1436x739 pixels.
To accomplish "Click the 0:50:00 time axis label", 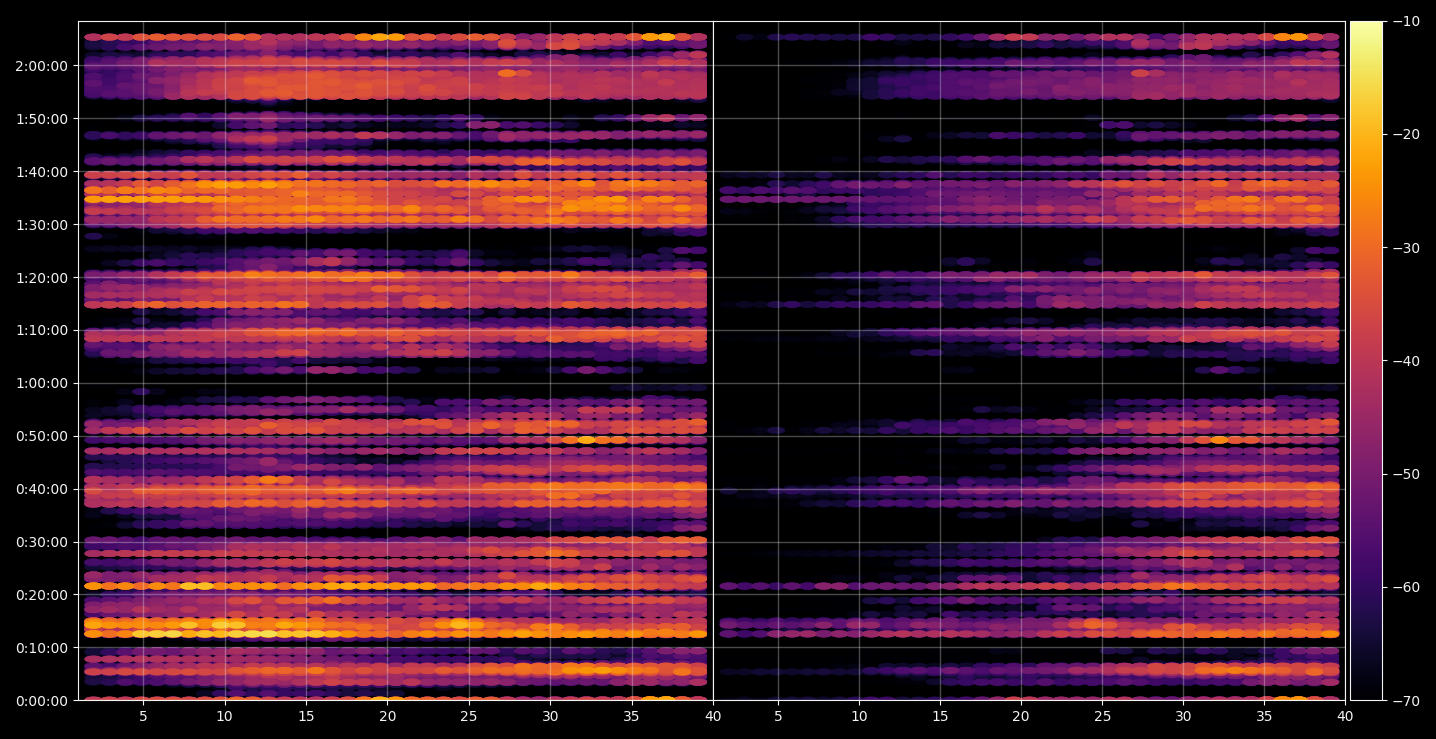I will coord(41,436).
